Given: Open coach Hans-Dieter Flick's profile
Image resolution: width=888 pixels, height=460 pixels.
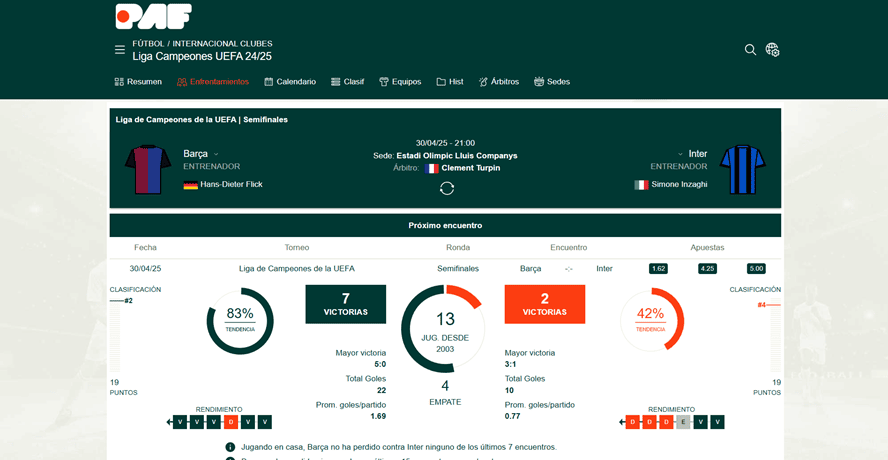Looking at the screenshot, I should pos(232,185).
